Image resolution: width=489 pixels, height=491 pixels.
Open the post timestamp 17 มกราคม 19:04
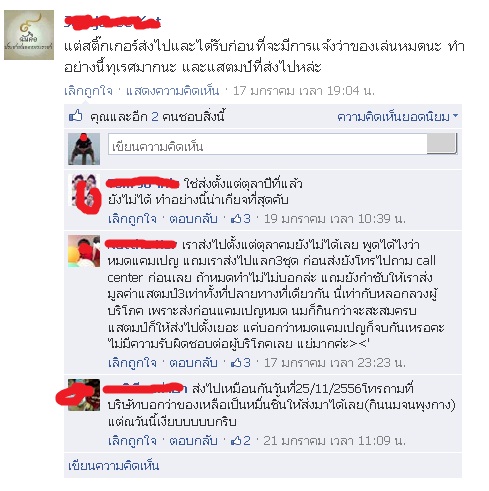point(304,91)
